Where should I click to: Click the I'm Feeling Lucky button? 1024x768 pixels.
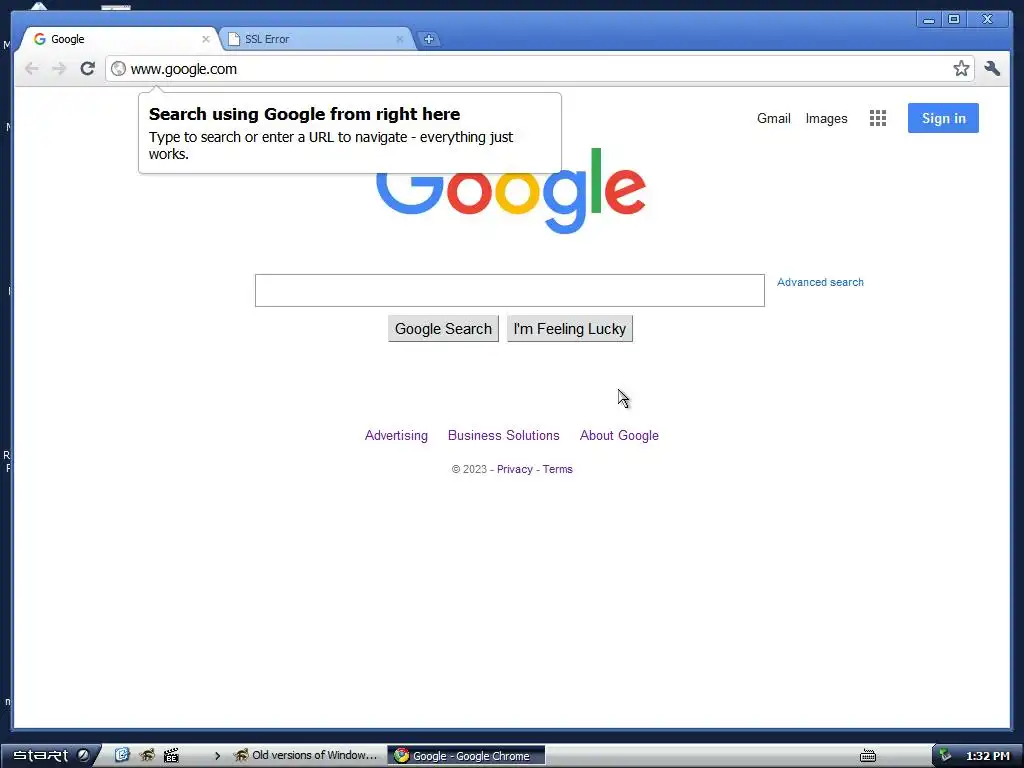click(x=569, y=328)
